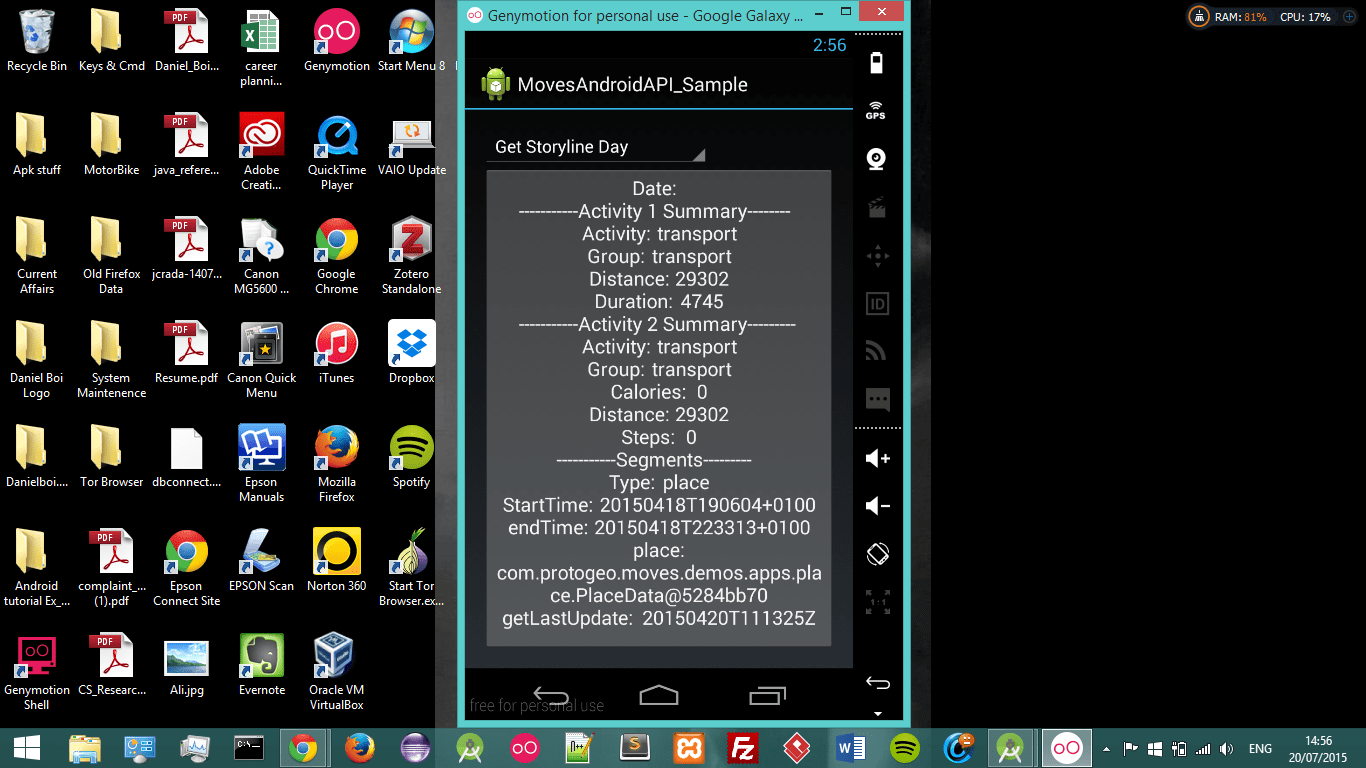Open Genymotion GPS widget
Viewport: 1366px width, 768px height.
point(876,110)
